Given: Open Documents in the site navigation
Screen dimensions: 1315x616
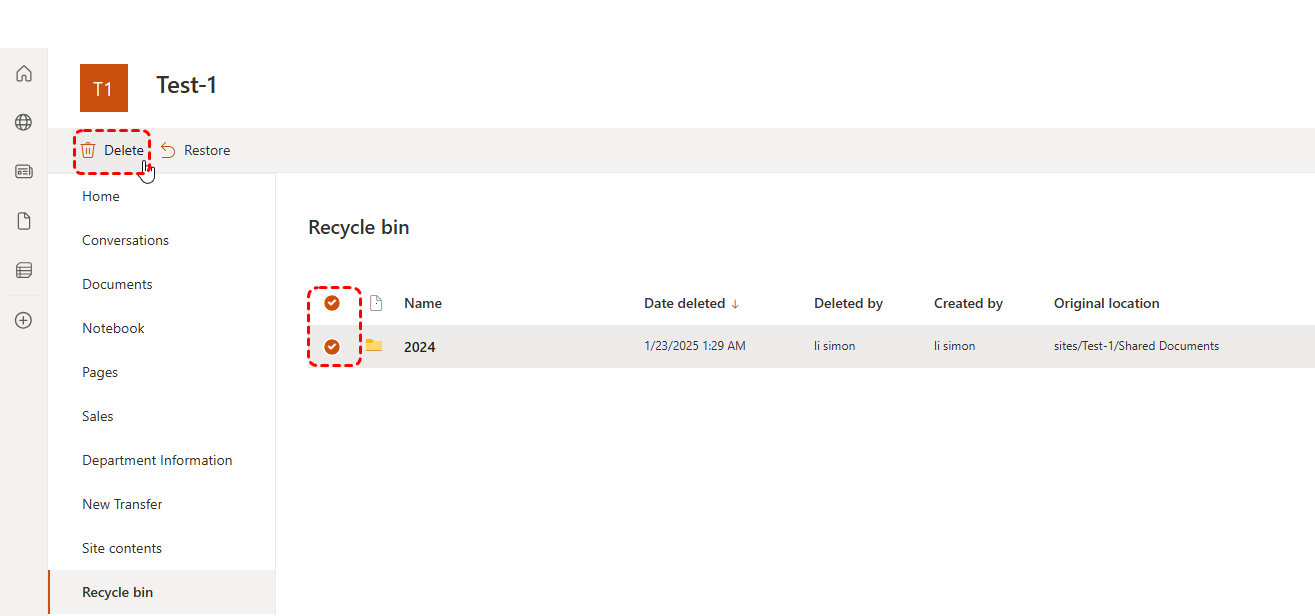Looking at the screenshot, I should (x=117, y=284).
